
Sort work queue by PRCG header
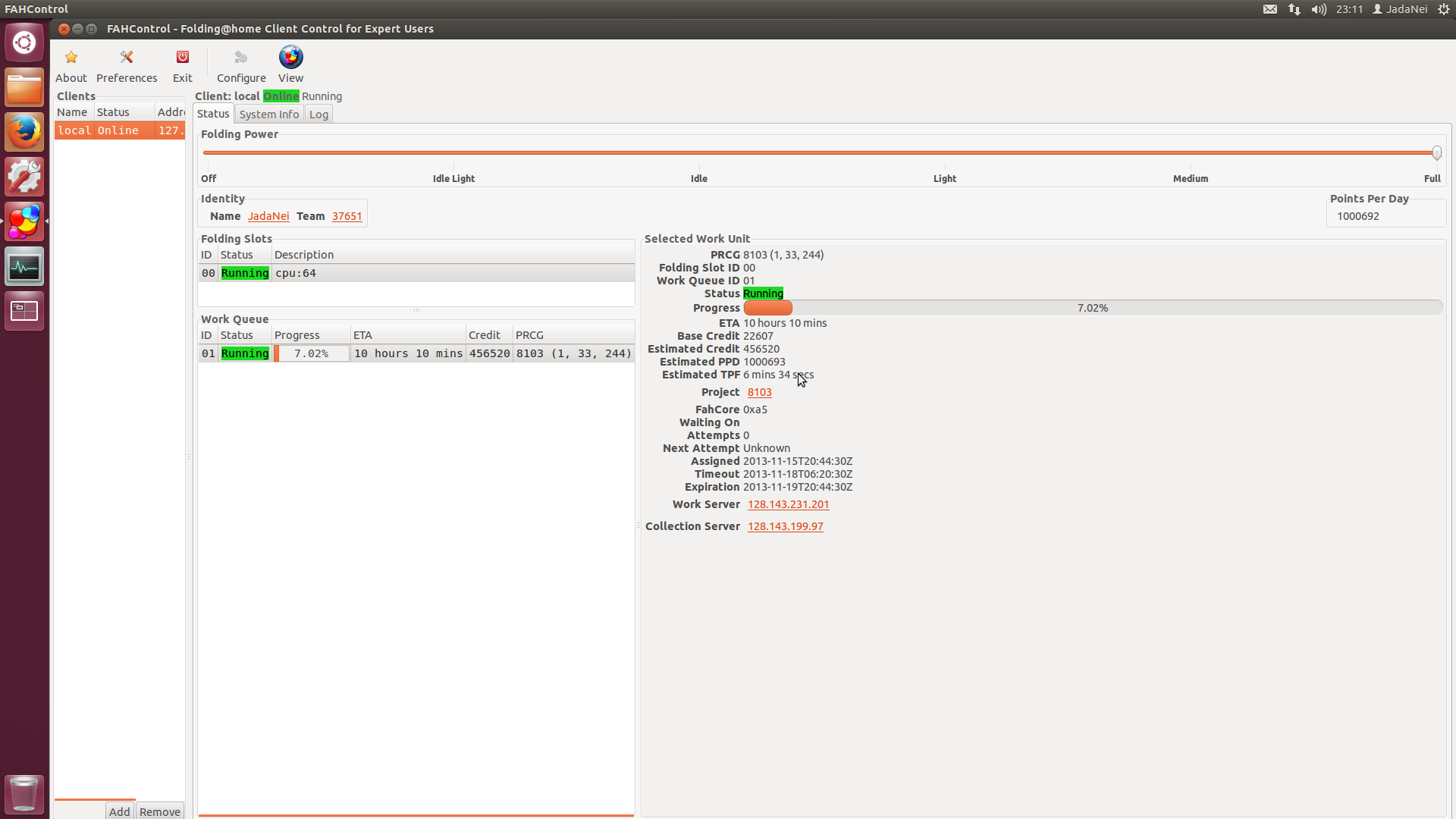(x=574, y=335)
